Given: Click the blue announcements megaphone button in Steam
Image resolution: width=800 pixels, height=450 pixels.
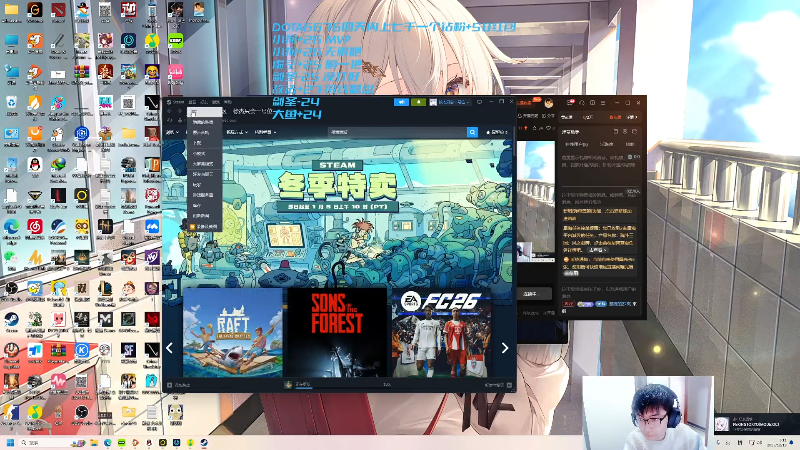Looking at the screenshot, I should tap(402, 102).
